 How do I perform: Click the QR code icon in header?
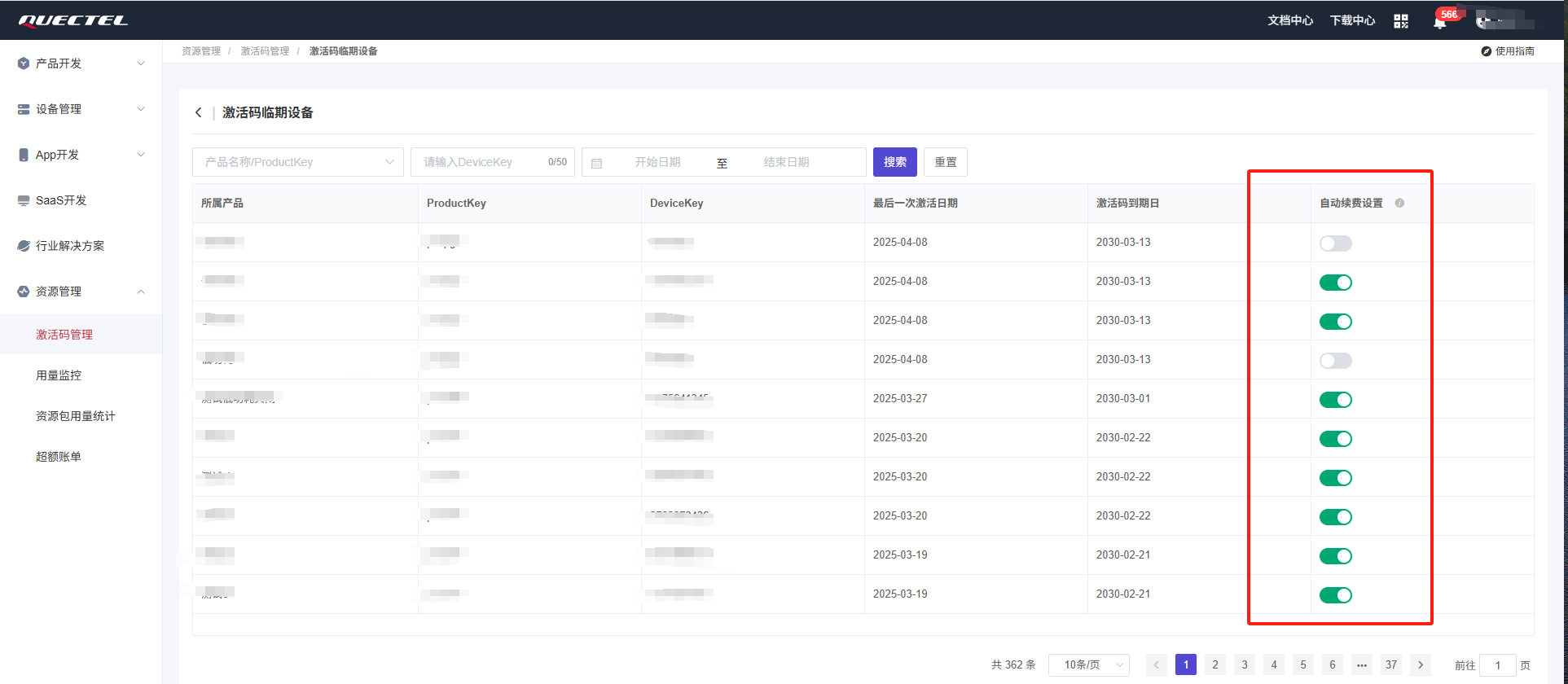click(1401, 21)
